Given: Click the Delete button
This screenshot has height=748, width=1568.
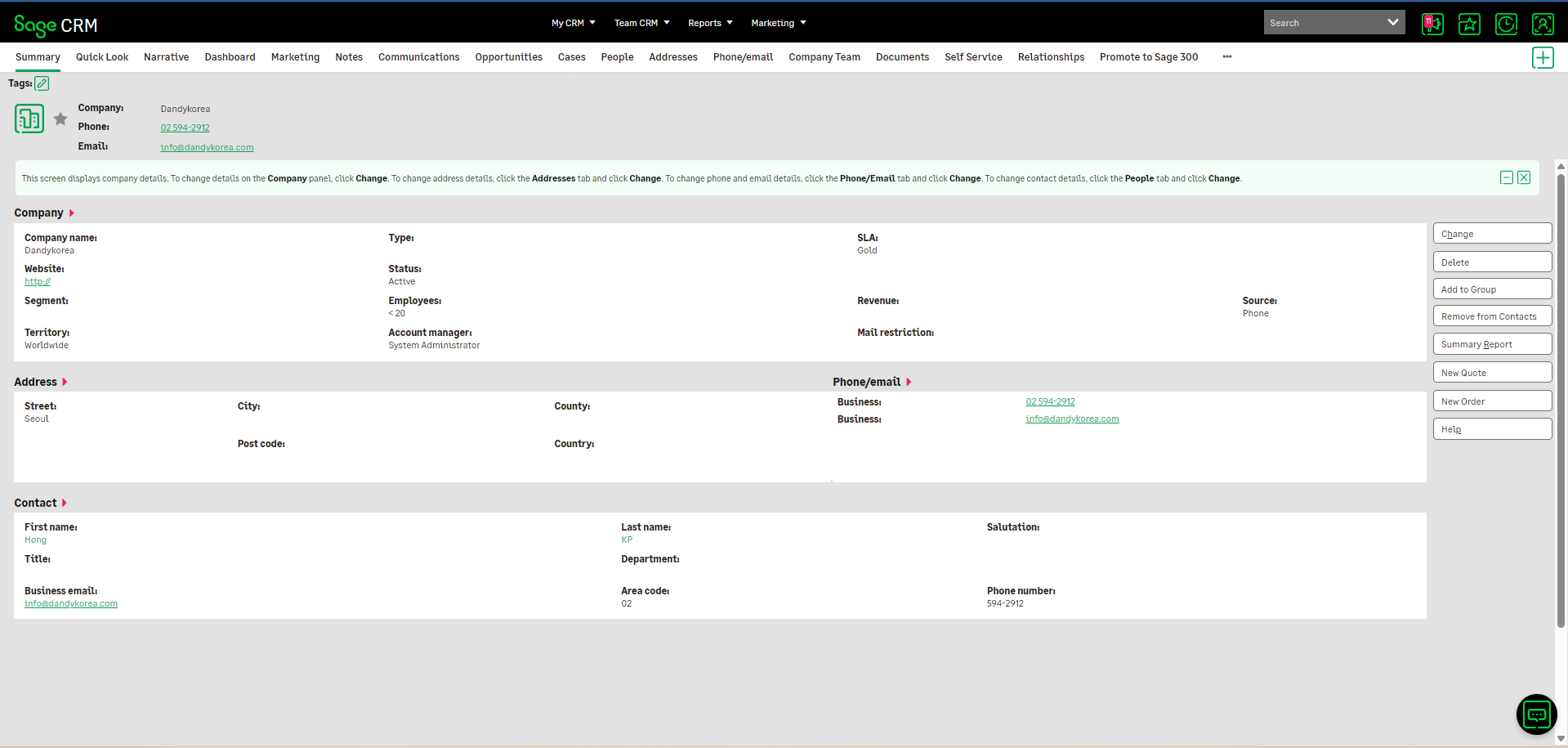Looking at the screenshot, I should click(1492, 262).
